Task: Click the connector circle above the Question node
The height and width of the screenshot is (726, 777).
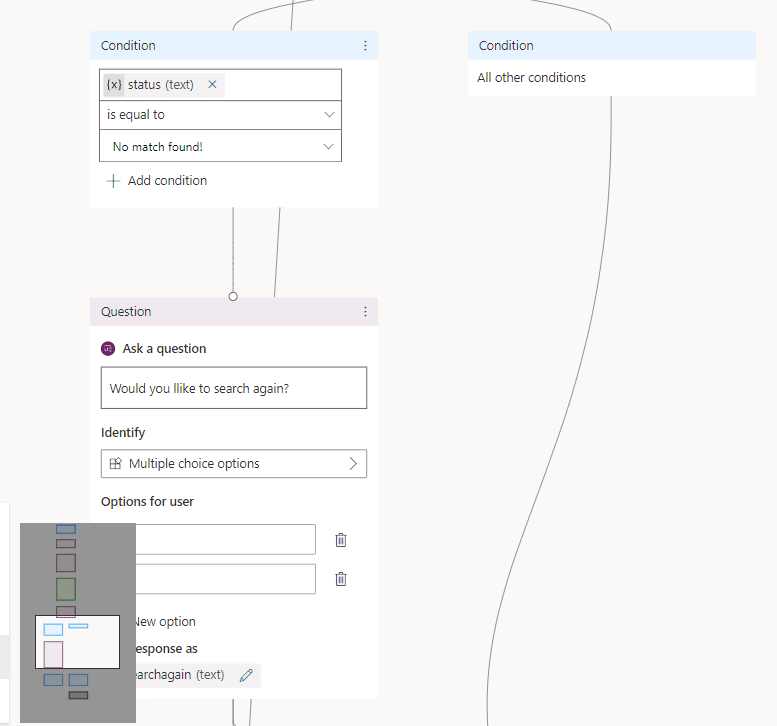Action: pyautogui.click(x=233, y=296)
